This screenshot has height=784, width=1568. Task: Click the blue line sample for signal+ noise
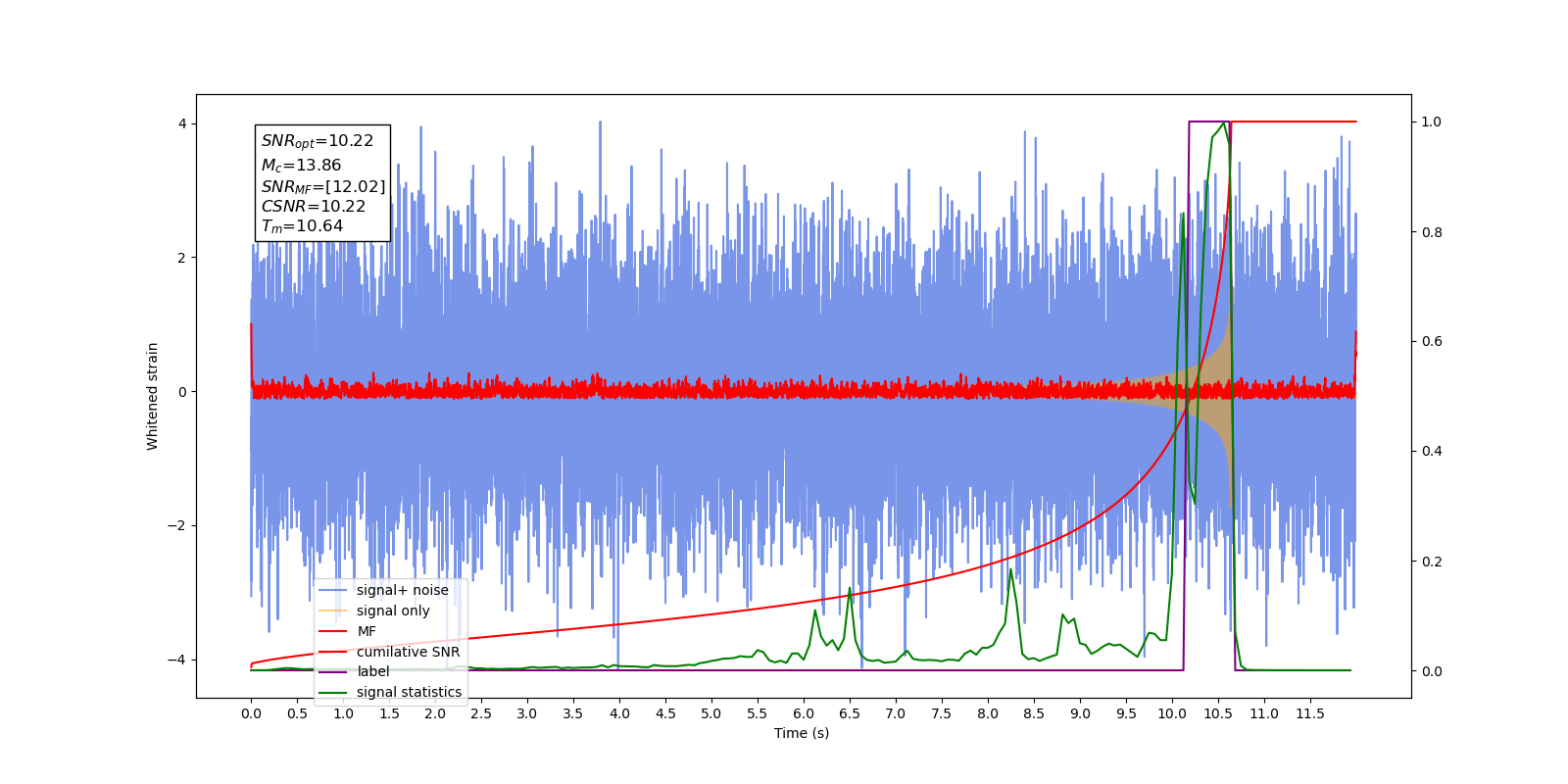click(x=333, y=590)
